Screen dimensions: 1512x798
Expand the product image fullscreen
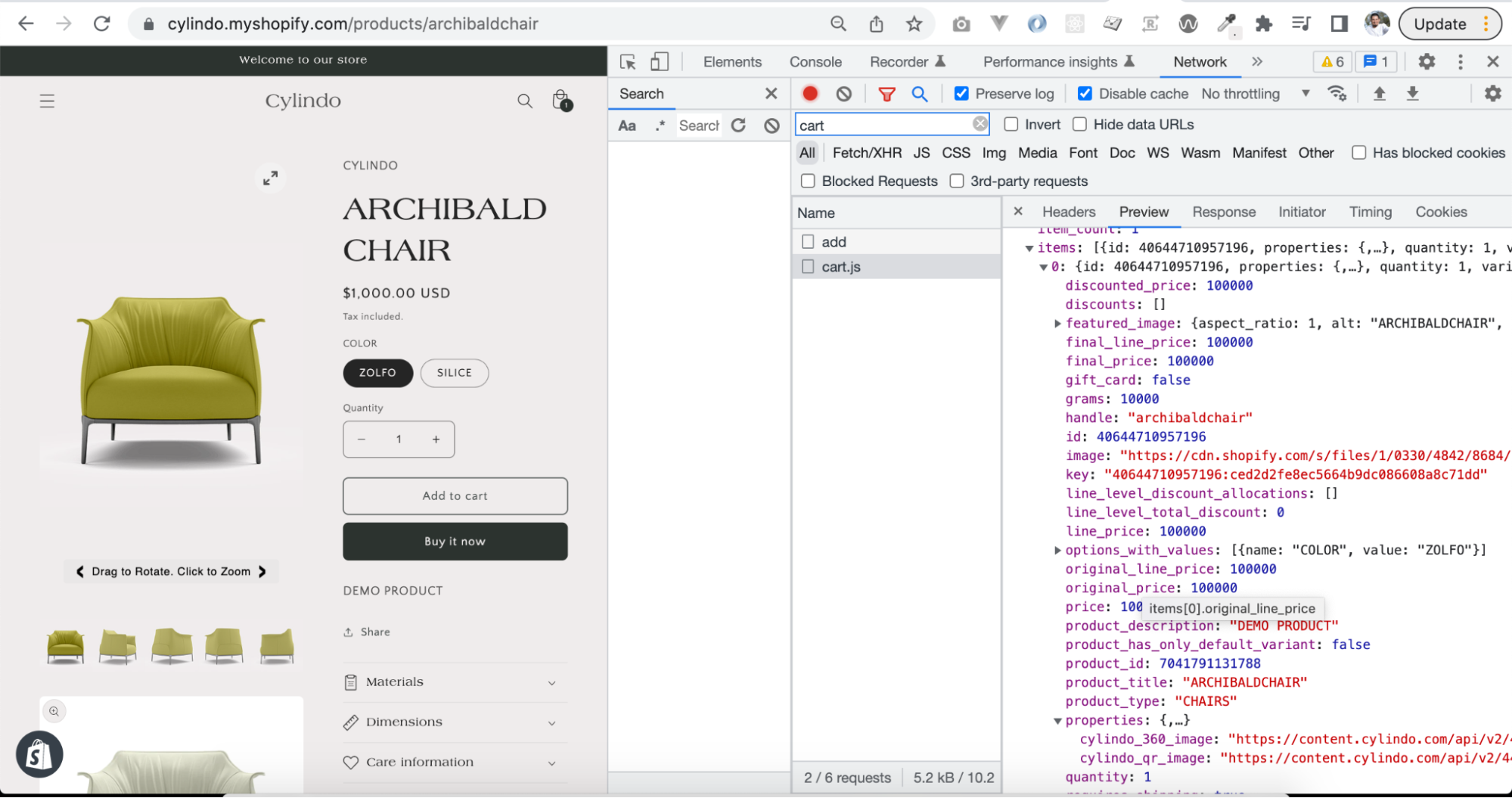(x=270, y=178)
